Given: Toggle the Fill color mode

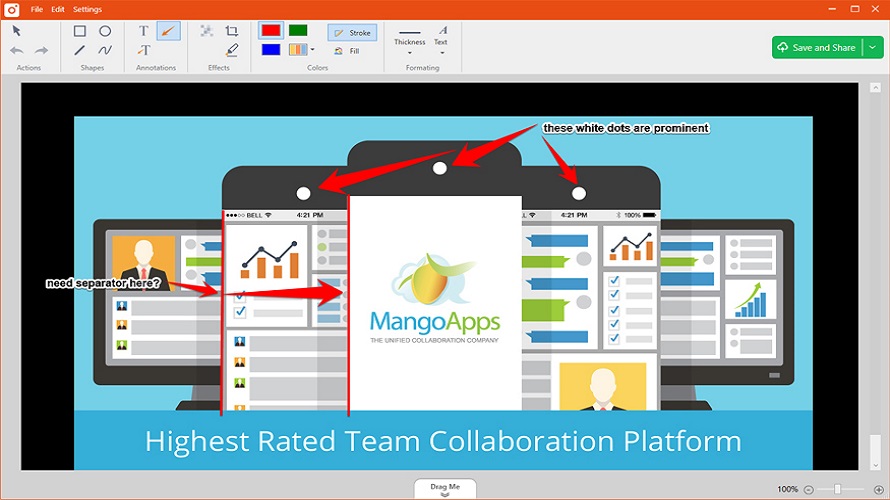Looking at the screenshot, I should [x=348, y=50].
